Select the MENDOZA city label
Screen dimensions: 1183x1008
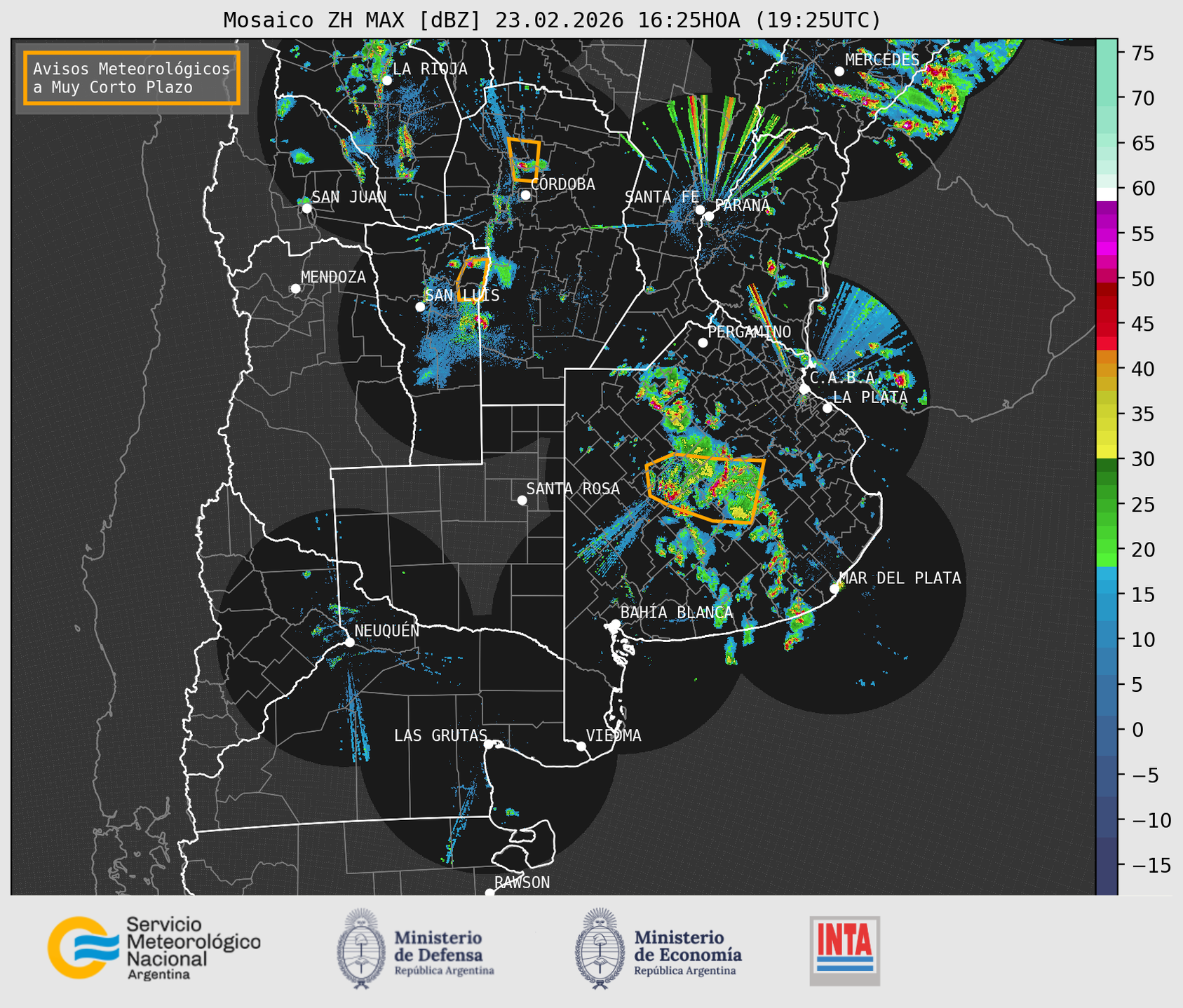coord(333,277)
